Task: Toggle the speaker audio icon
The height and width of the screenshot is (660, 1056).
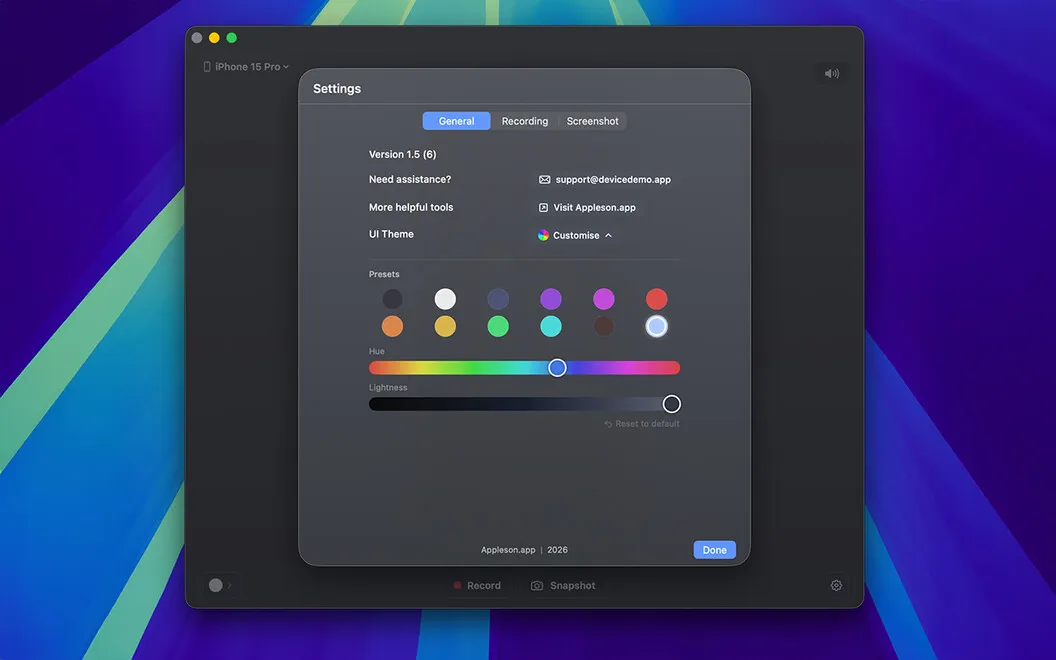Action: tap(832, 73)
